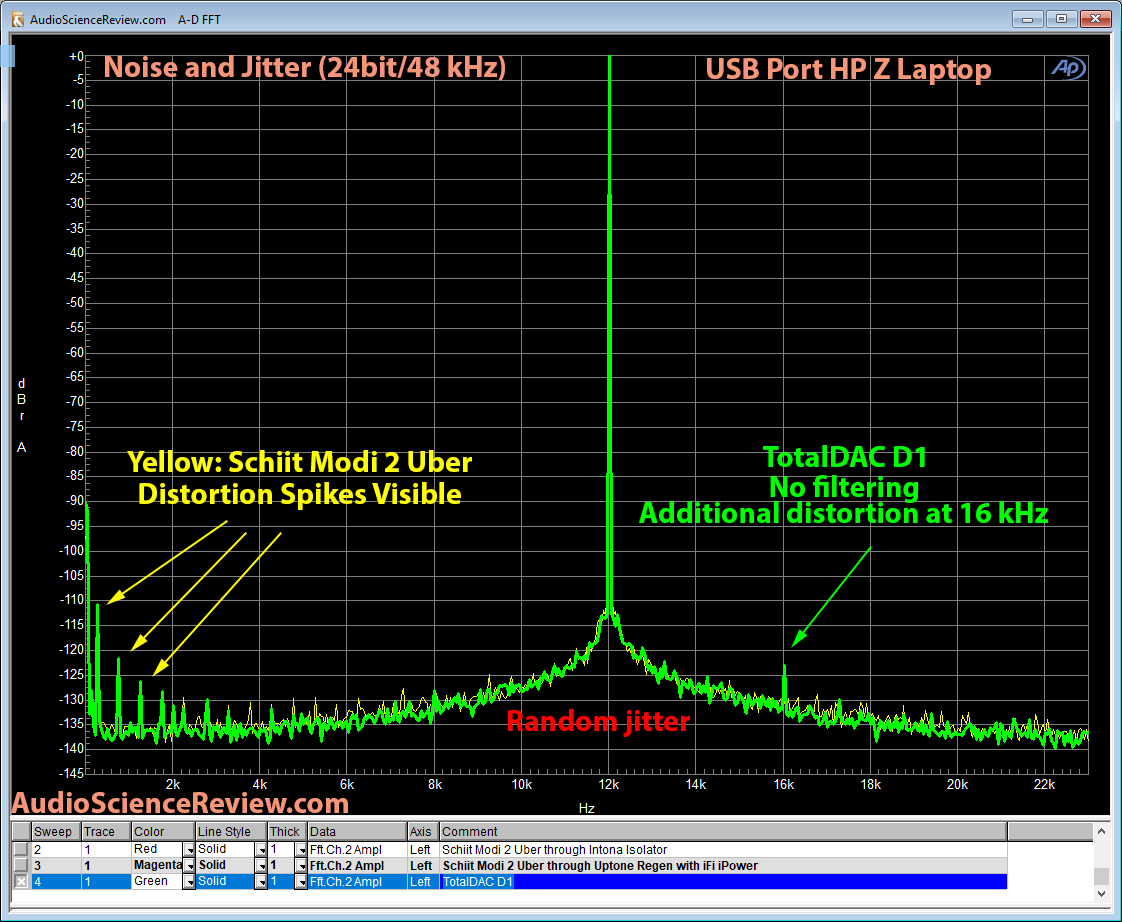
Task: Click the Comment column header
Action: pyautogui.click(x=723, y=831)
